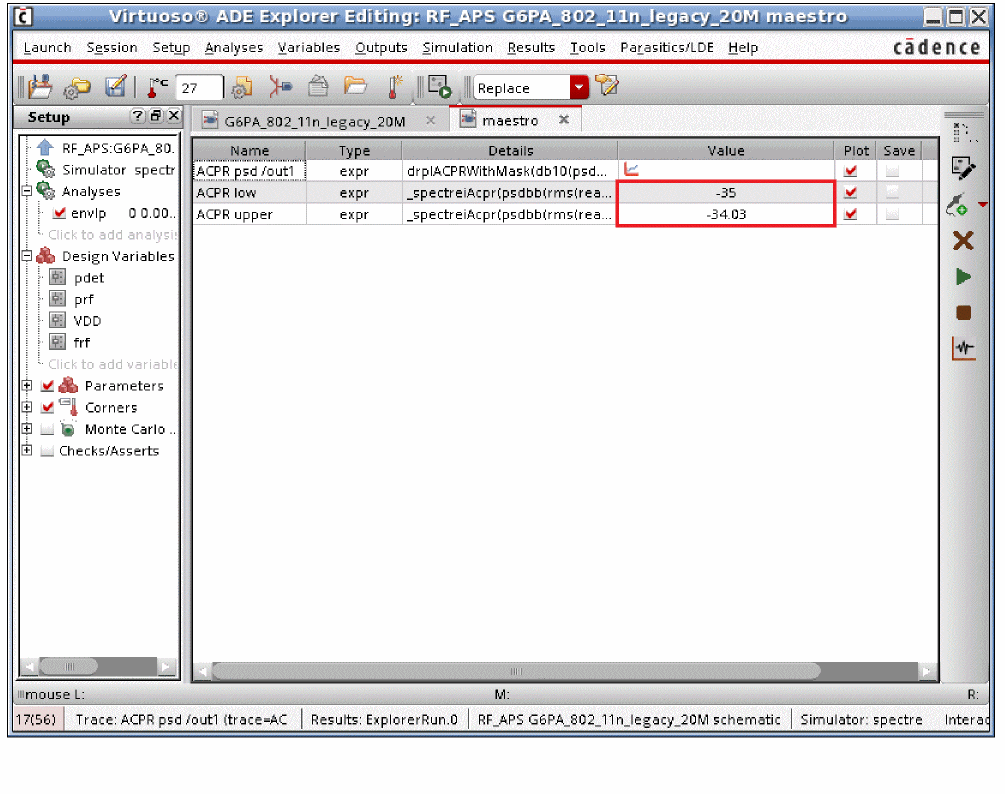Click the sparkling thermometer toolbar icon
1005x794 pixels.
click(394, 87)
